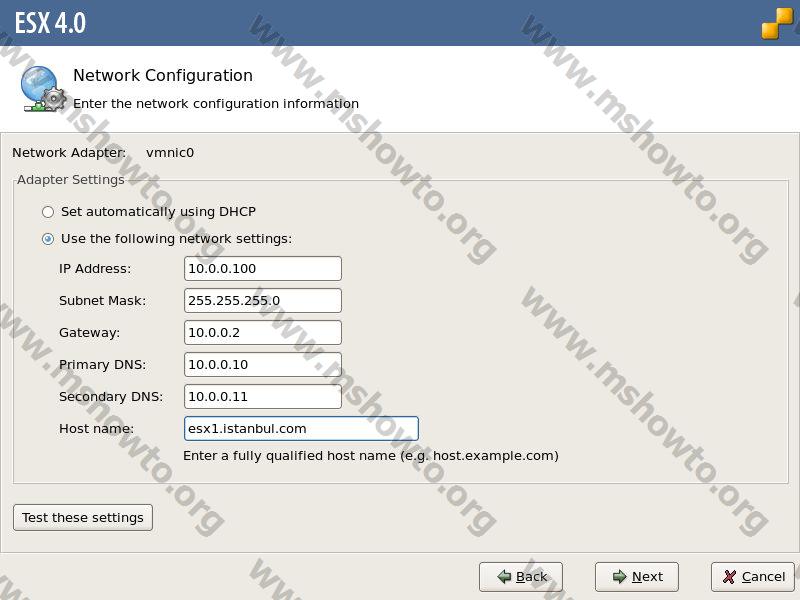Select 'Use the following network settings' option
Screen dimensions: 800x600
point(48,239)
